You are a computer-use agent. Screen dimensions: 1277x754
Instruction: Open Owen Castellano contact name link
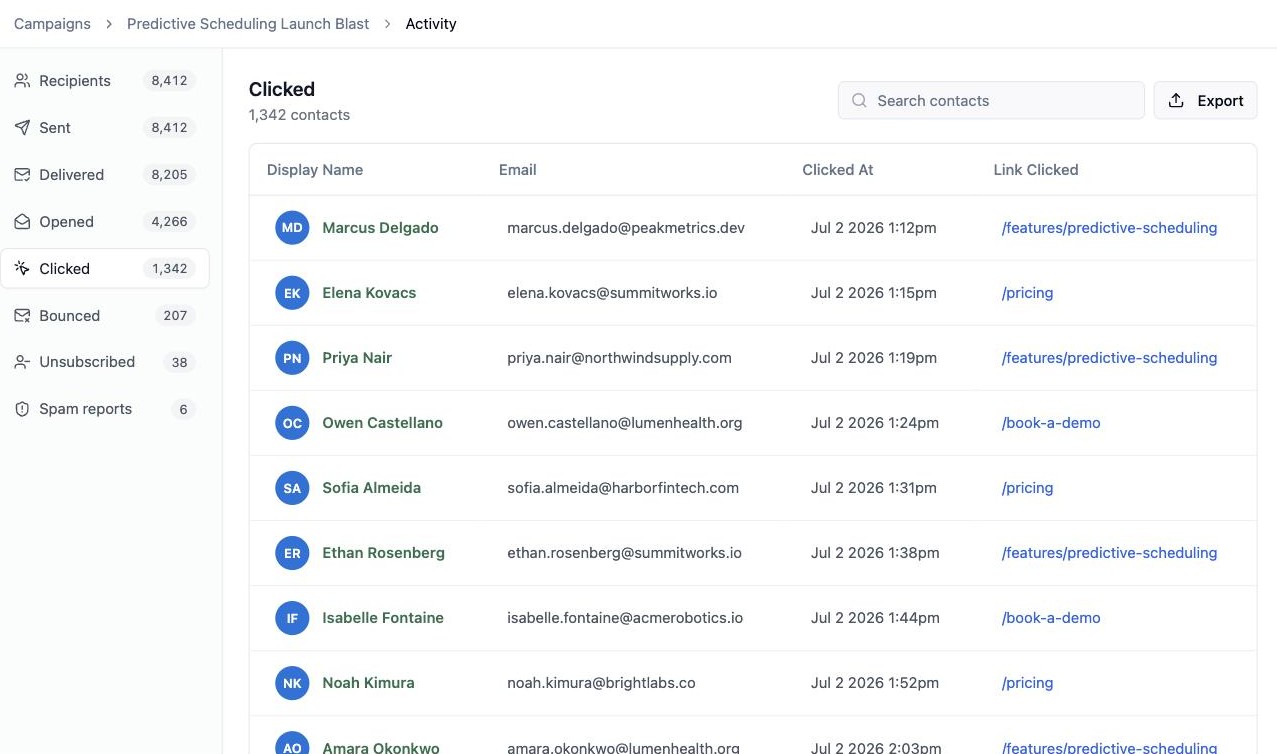point(382,423)
